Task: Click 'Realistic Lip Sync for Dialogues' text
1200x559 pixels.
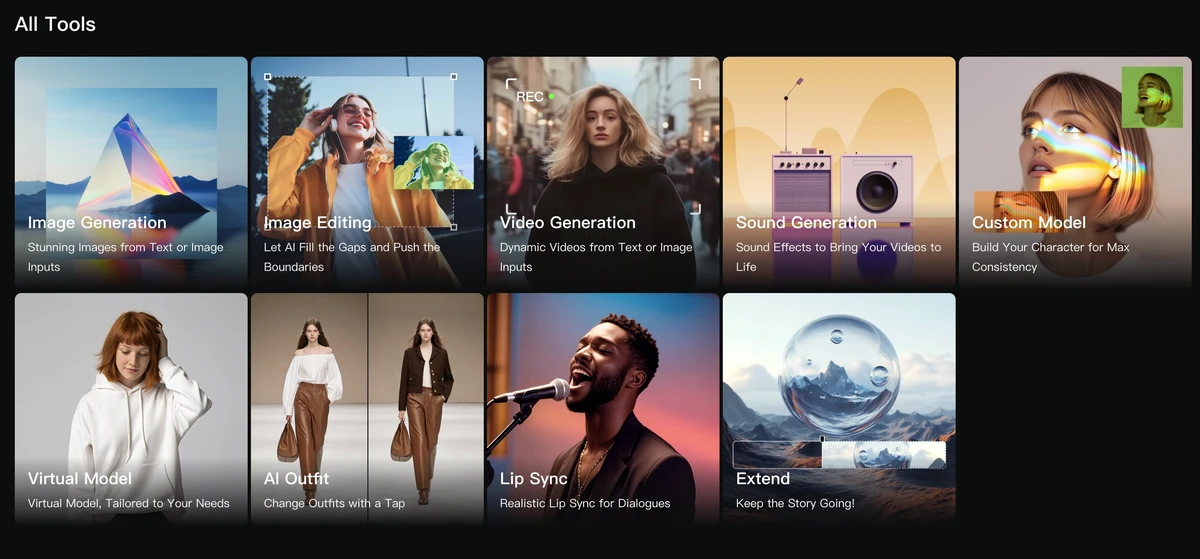Action: coord(585,503)
